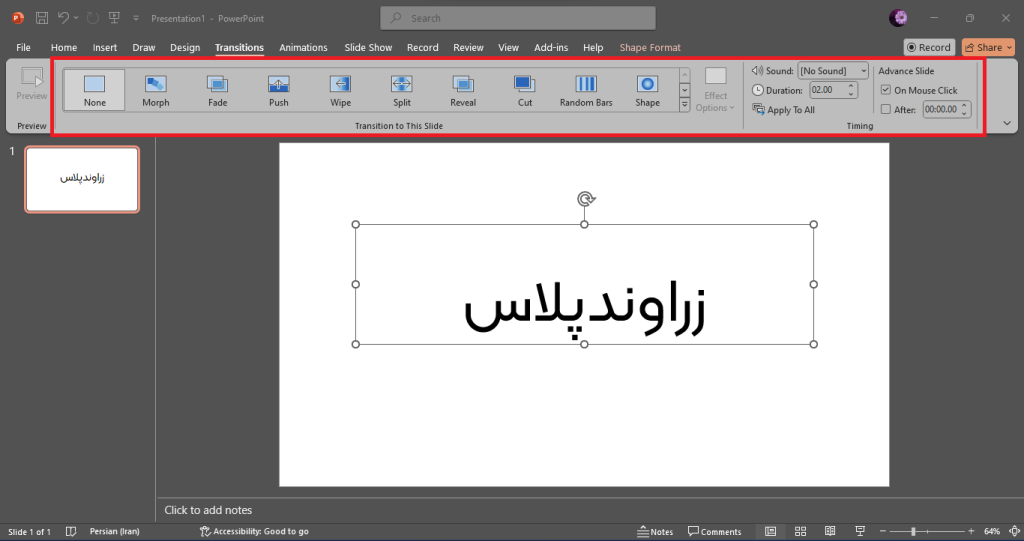Click the 64% zoom level

(x=991, y=531)
